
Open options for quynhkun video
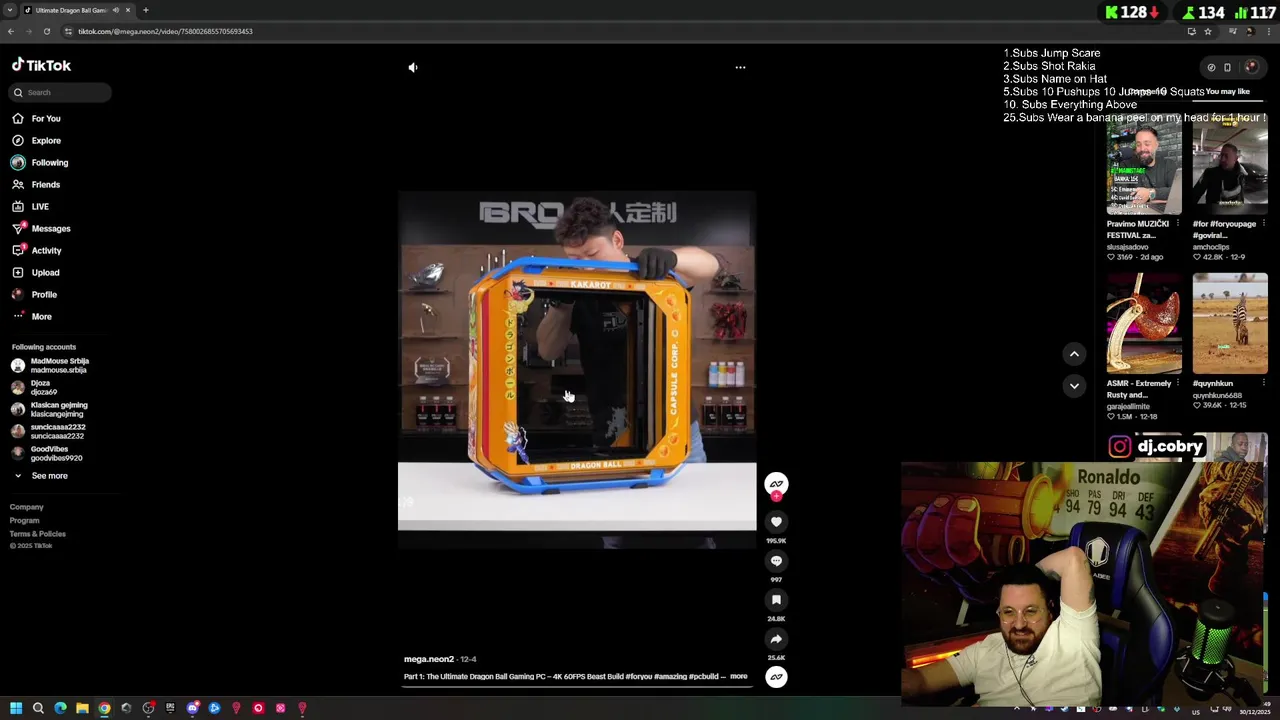pyautogui.click(x=1263, y=383)
